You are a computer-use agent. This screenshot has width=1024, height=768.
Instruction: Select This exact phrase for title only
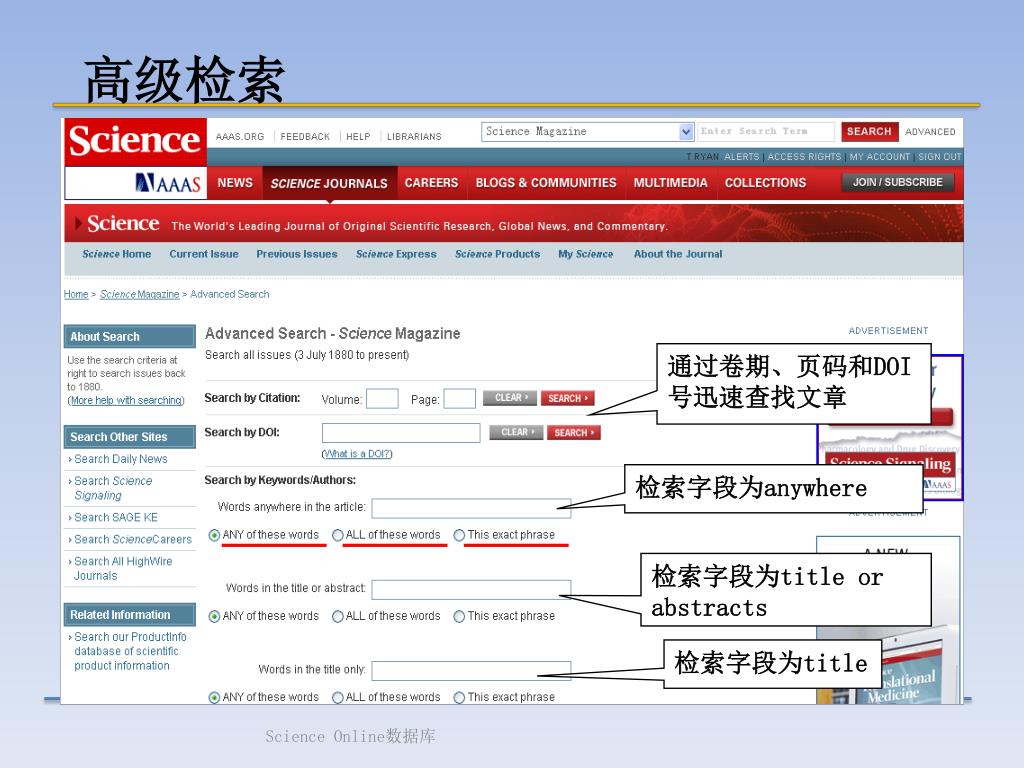coord(459,697)
